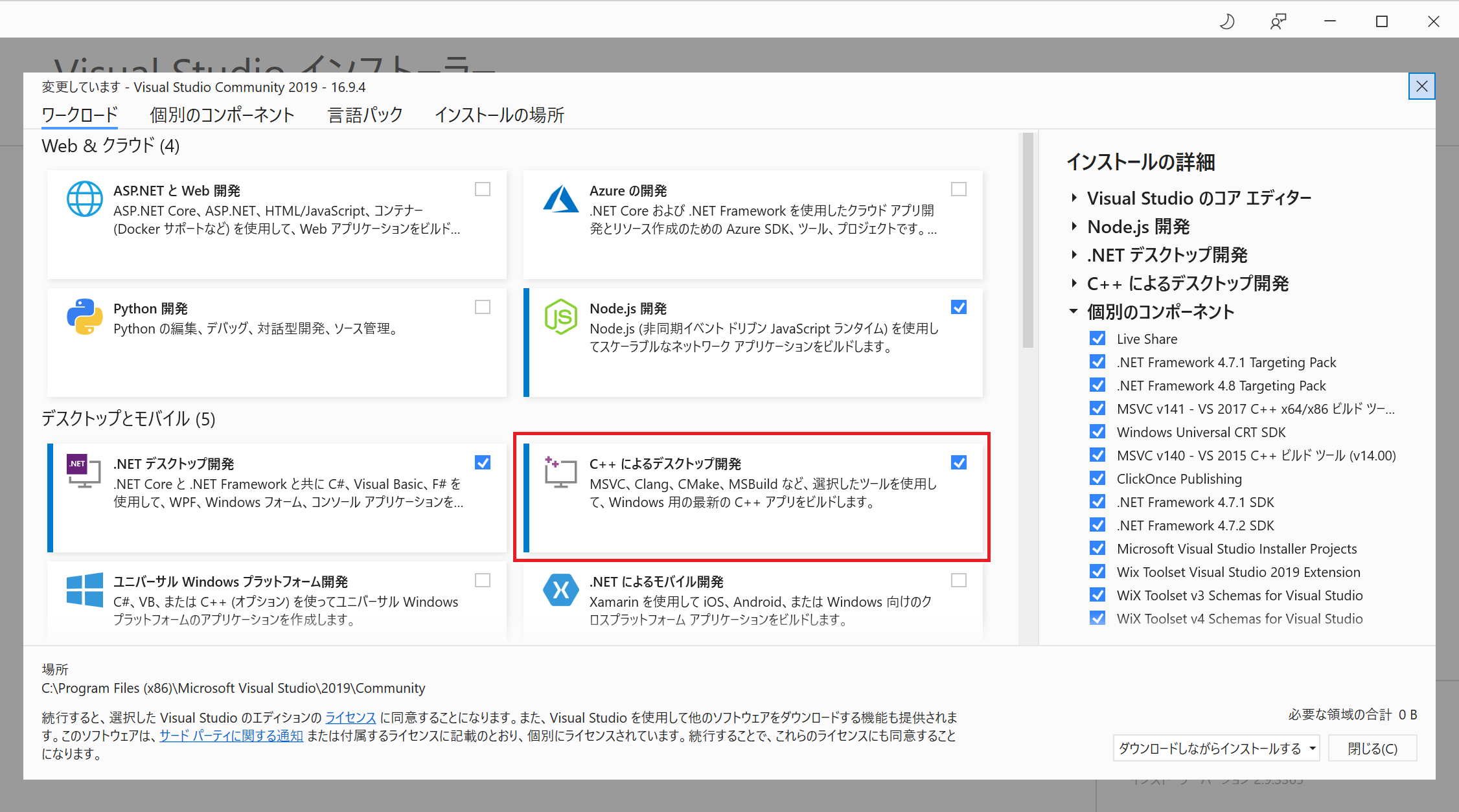
Task: Click the Universal Windows Platform logo icon
Action: pos(85,590)
